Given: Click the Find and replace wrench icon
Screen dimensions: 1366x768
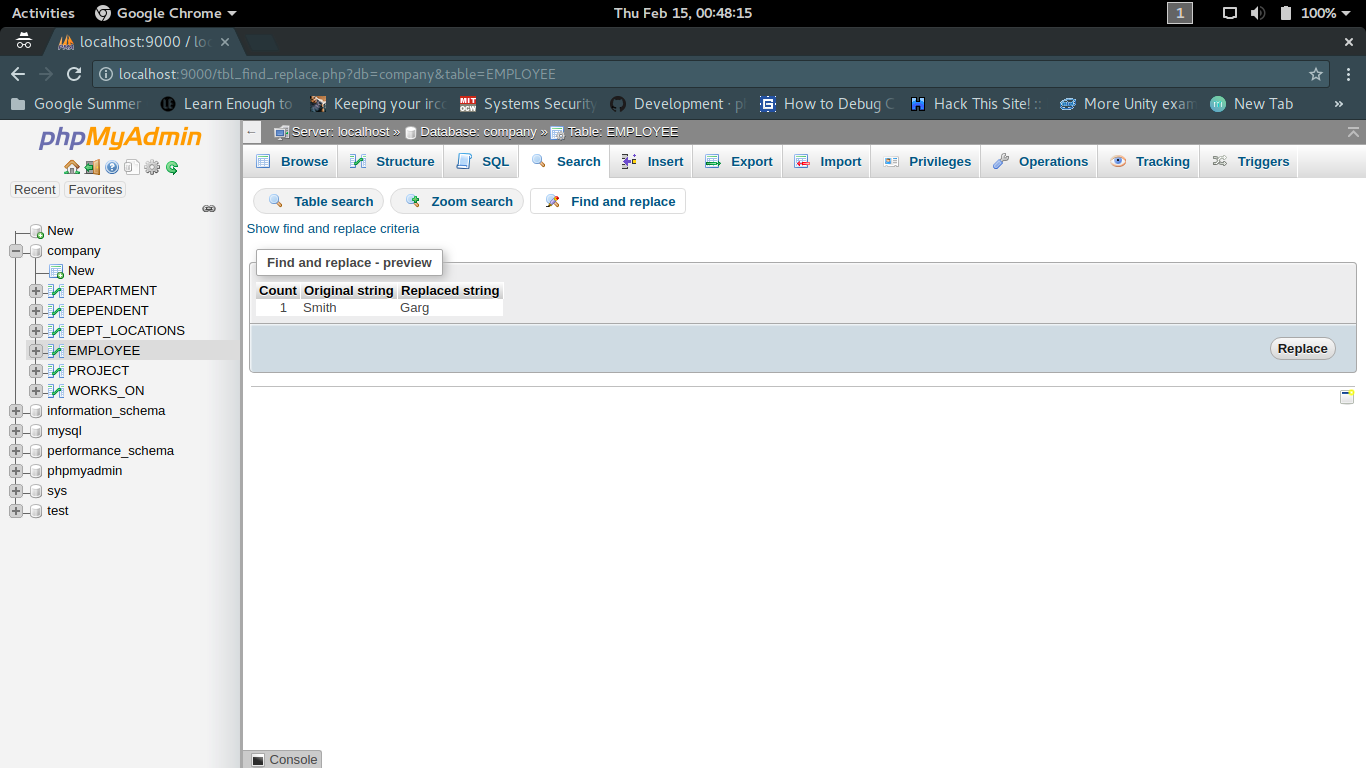Looking at the screenshot, I should (552, 201).
